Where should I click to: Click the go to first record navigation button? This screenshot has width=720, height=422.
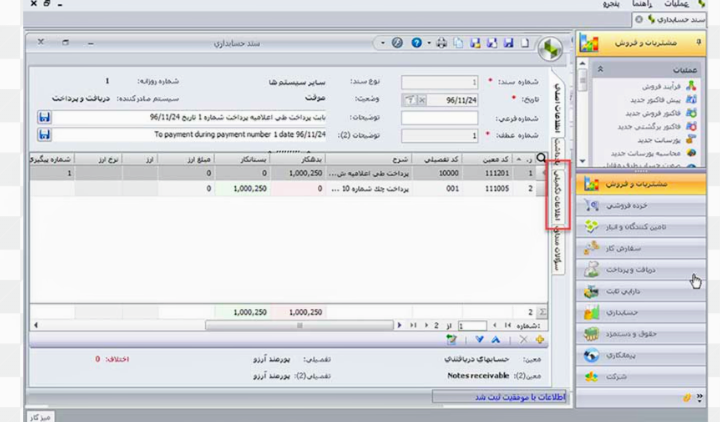click(508, 326)
